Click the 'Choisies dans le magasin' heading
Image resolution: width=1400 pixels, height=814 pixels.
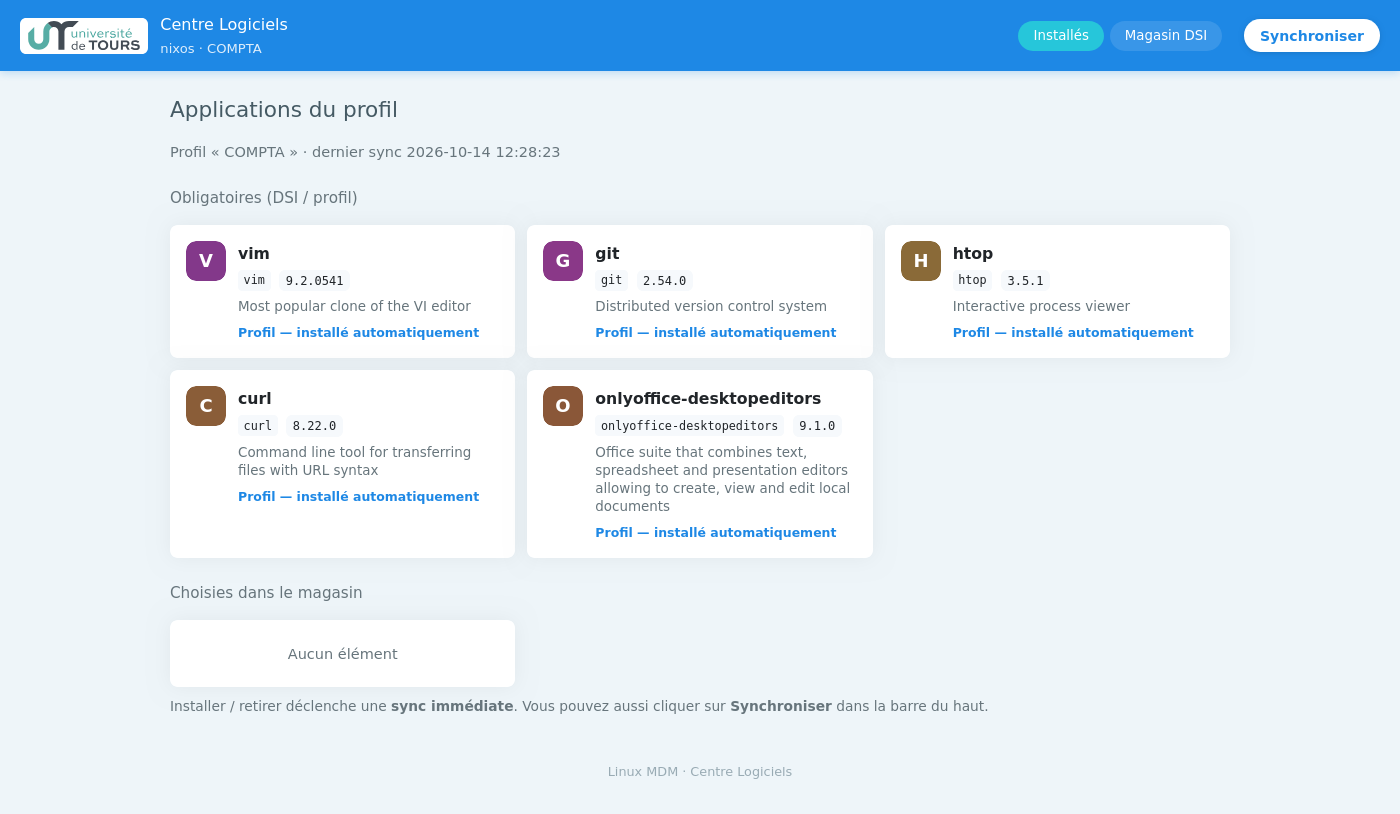[266, 593]
